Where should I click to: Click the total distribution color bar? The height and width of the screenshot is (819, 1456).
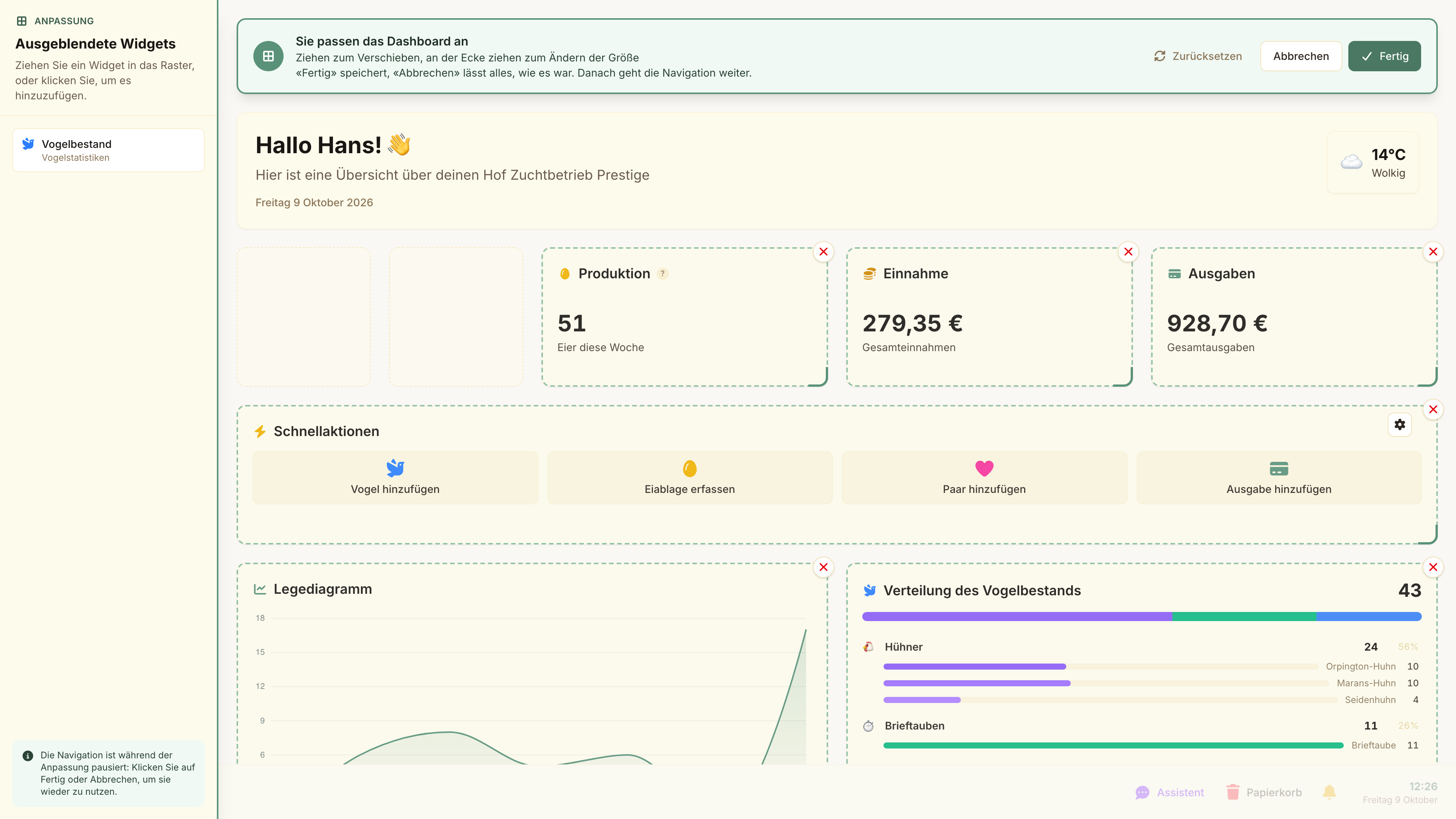pyautogui.click(x=1142, y=617)
